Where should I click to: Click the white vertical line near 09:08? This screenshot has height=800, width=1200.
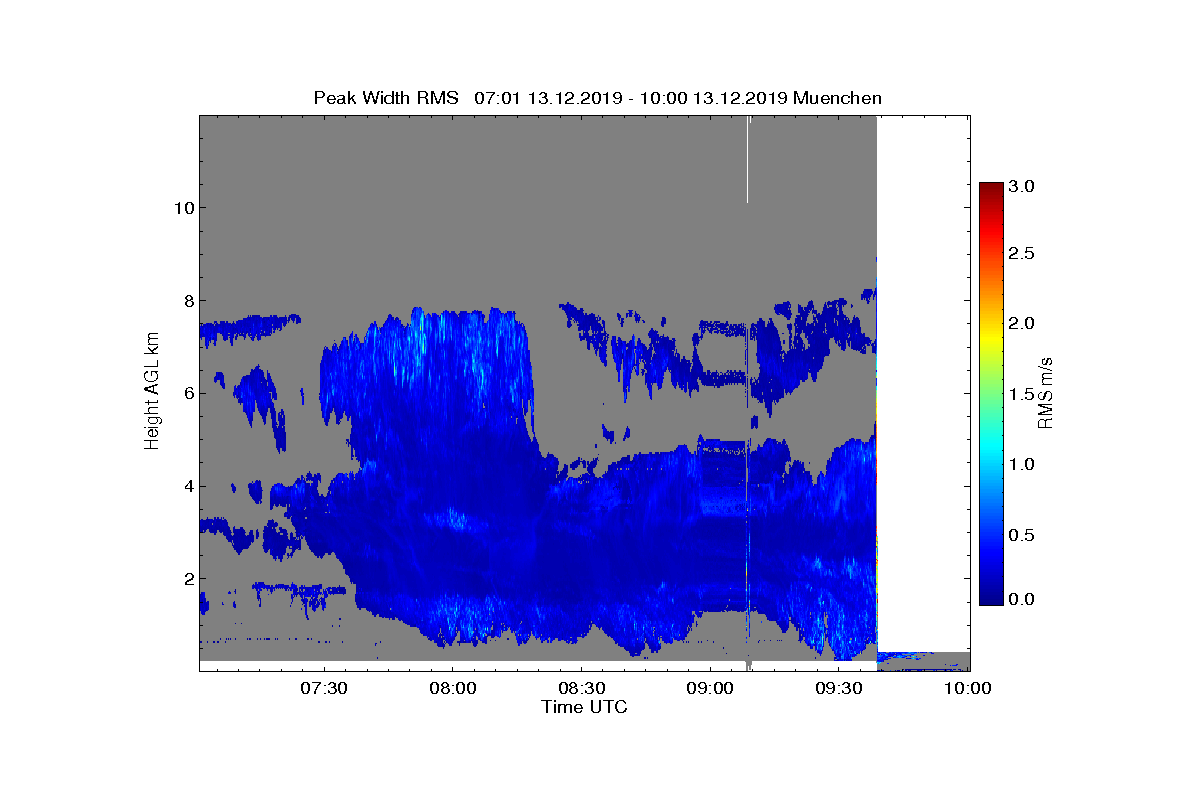[x=748, y=160]
